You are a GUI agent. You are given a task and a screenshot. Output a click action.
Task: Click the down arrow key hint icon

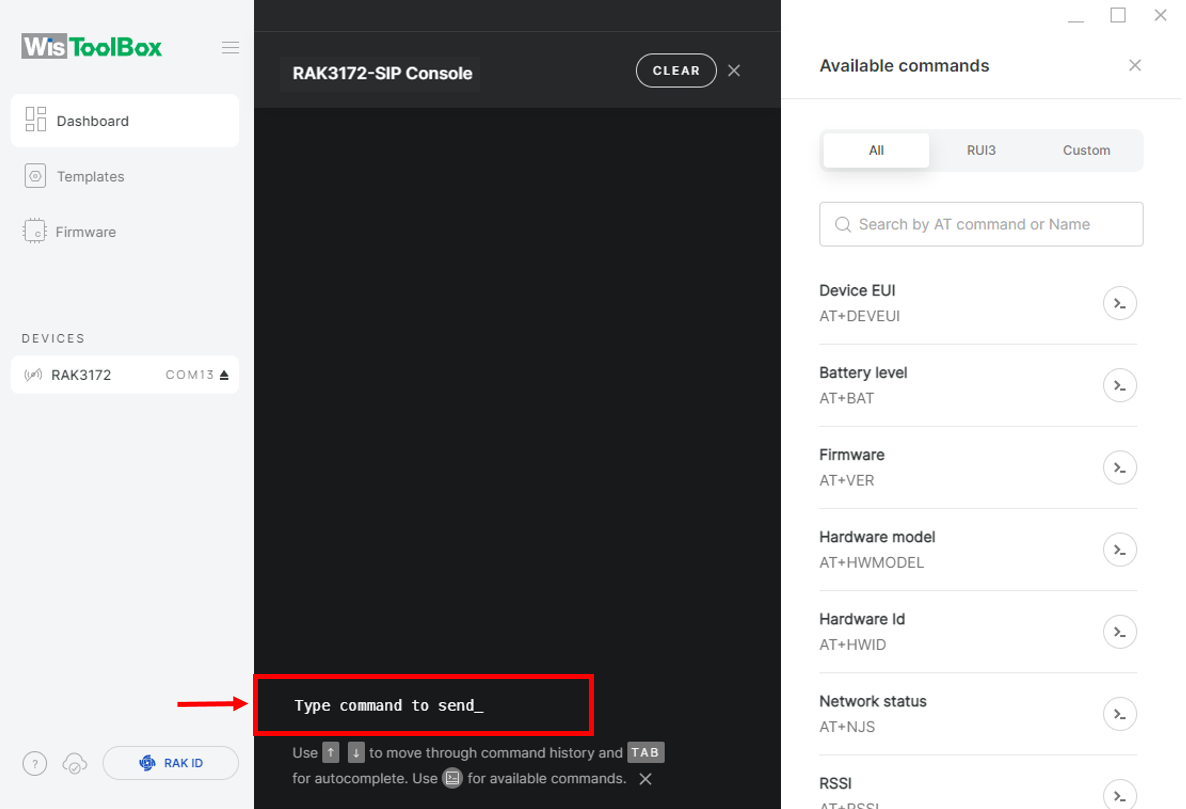356,753
